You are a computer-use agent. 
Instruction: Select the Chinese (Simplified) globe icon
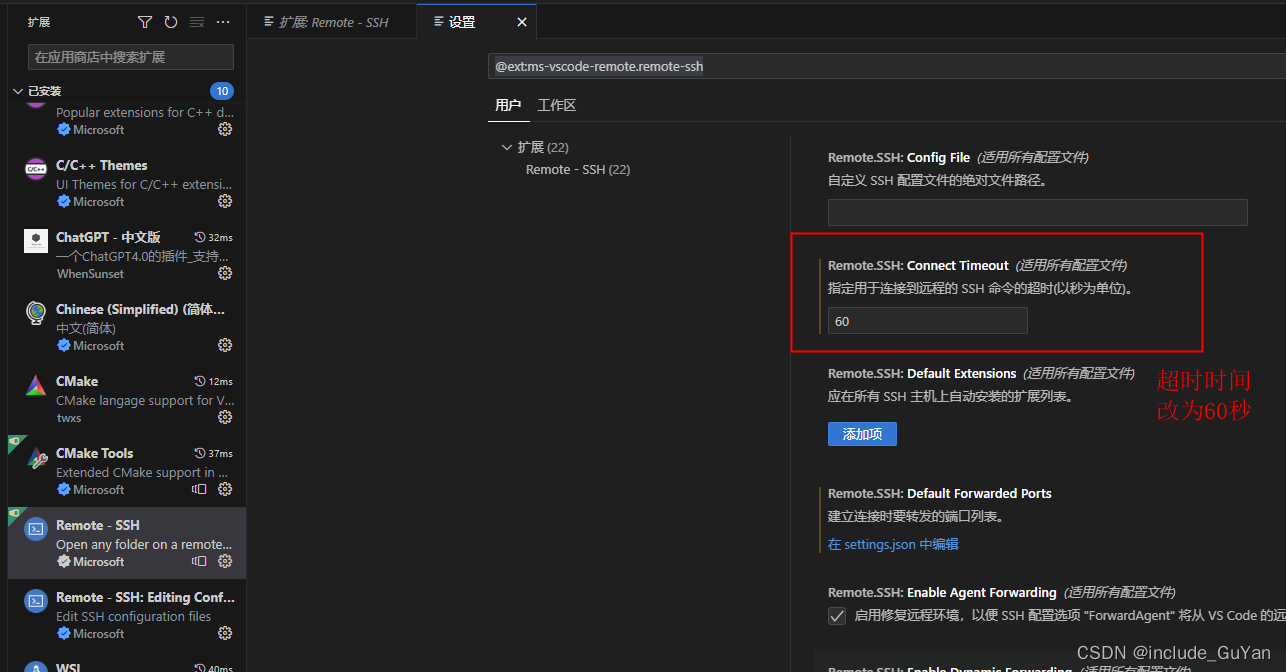(x=36, y=313)
